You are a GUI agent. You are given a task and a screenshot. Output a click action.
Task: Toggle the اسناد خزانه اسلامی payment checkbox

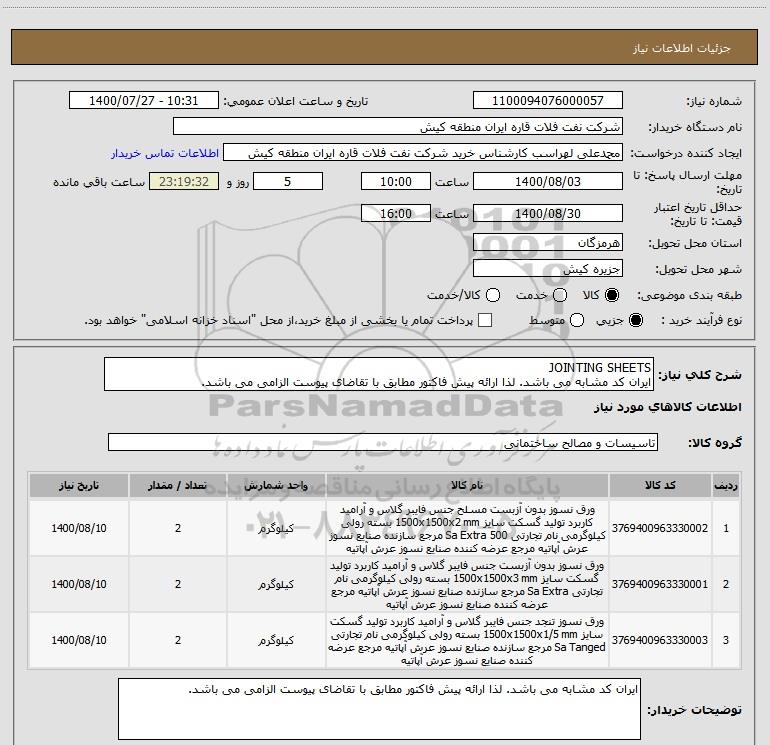(x=485, y=321)
